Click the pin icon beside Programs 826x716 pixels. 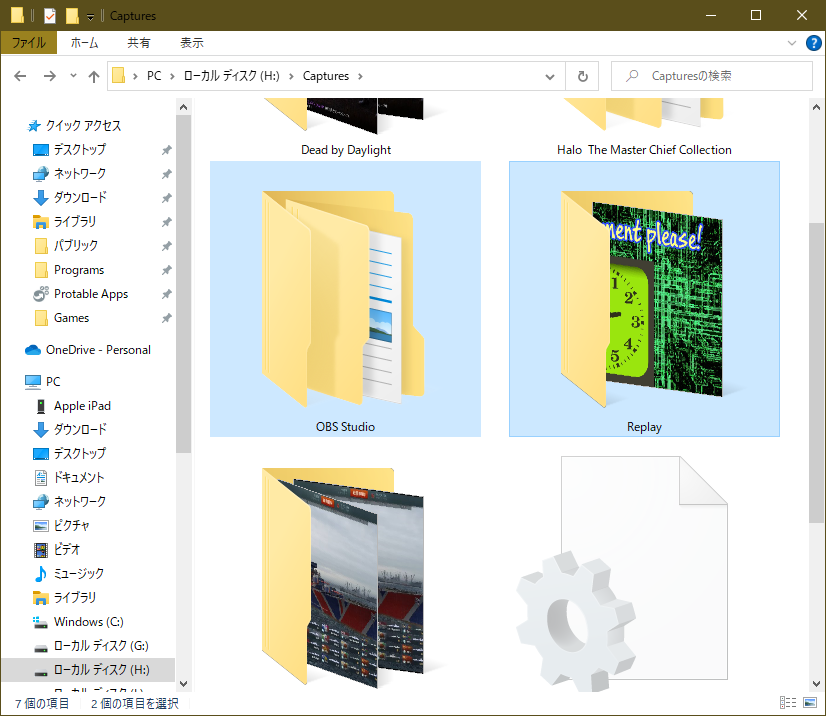[166, 270]
